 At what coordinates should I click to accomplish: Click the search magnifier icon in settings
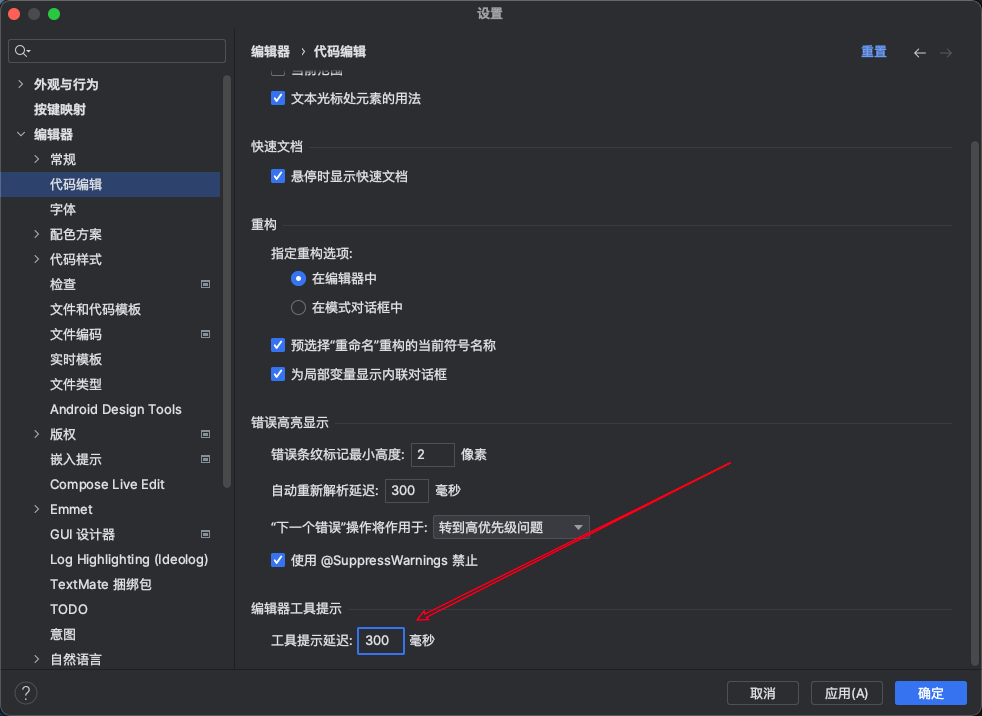(22, 51)
